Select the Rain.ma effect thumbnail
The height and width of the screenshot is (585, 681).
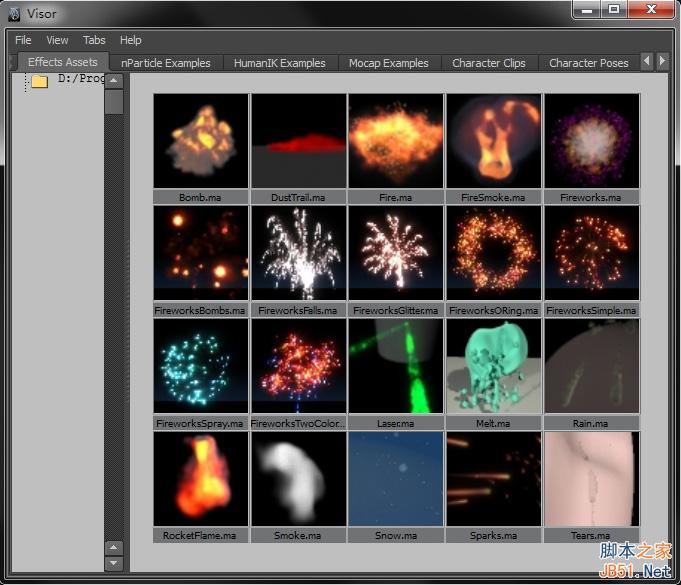(592, 366)
